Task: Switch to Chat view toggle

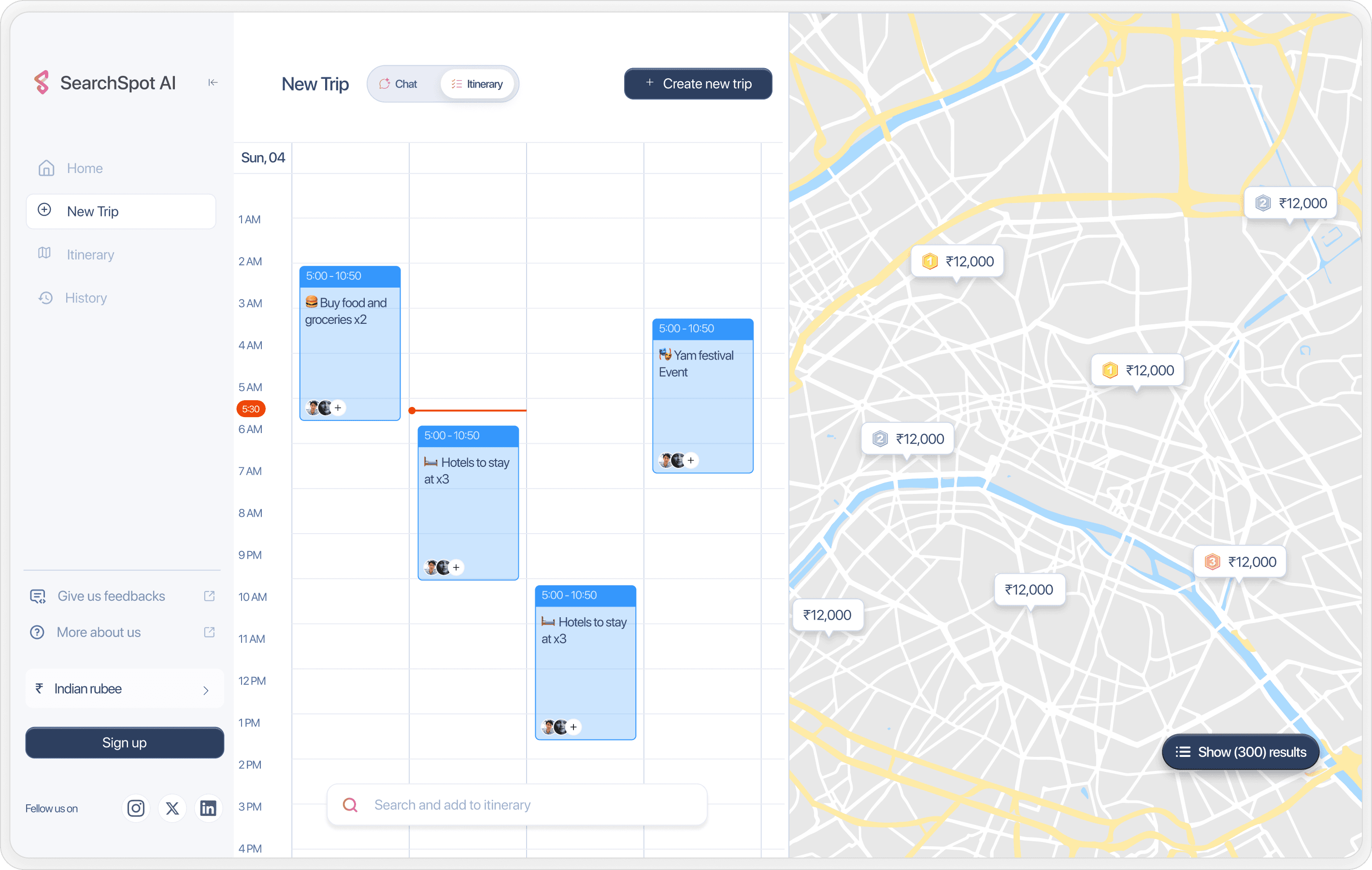Action: click(399, 84)
